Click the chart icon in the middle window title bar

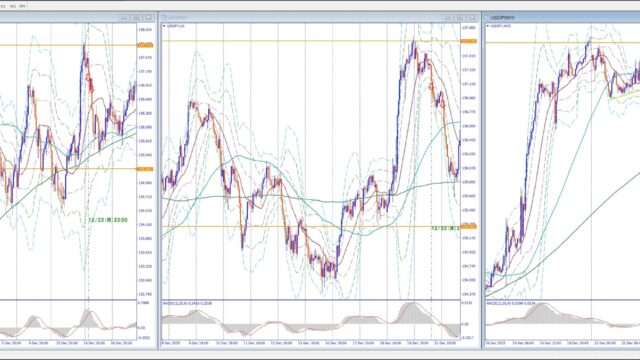coord(164,18)
